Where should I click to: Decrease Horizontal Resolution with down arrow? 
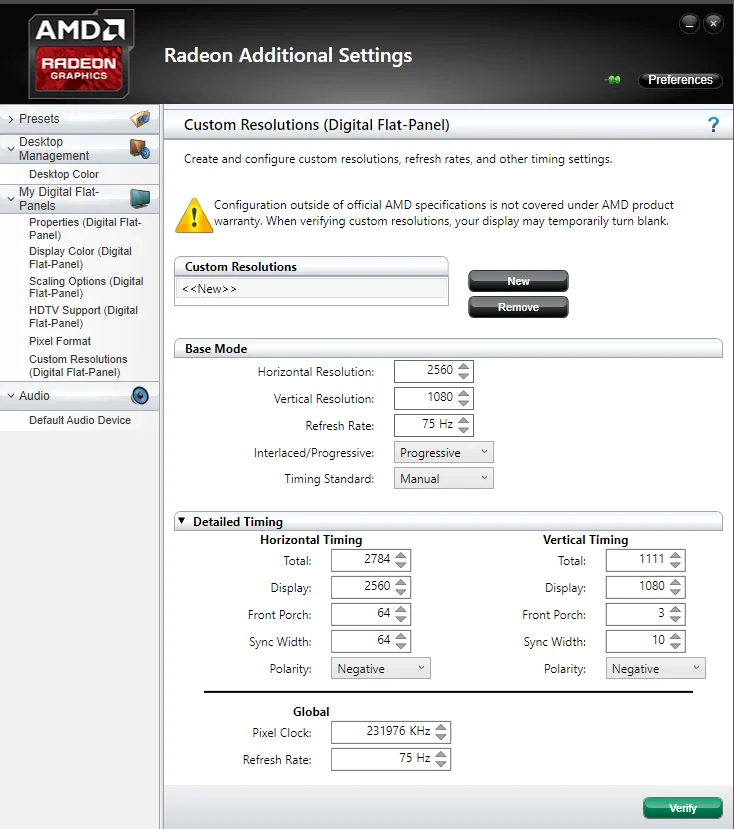[464, 376]
